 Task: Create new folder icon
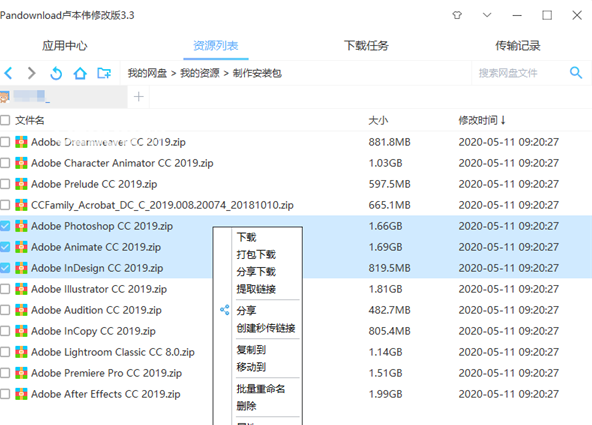pos(104,73)
